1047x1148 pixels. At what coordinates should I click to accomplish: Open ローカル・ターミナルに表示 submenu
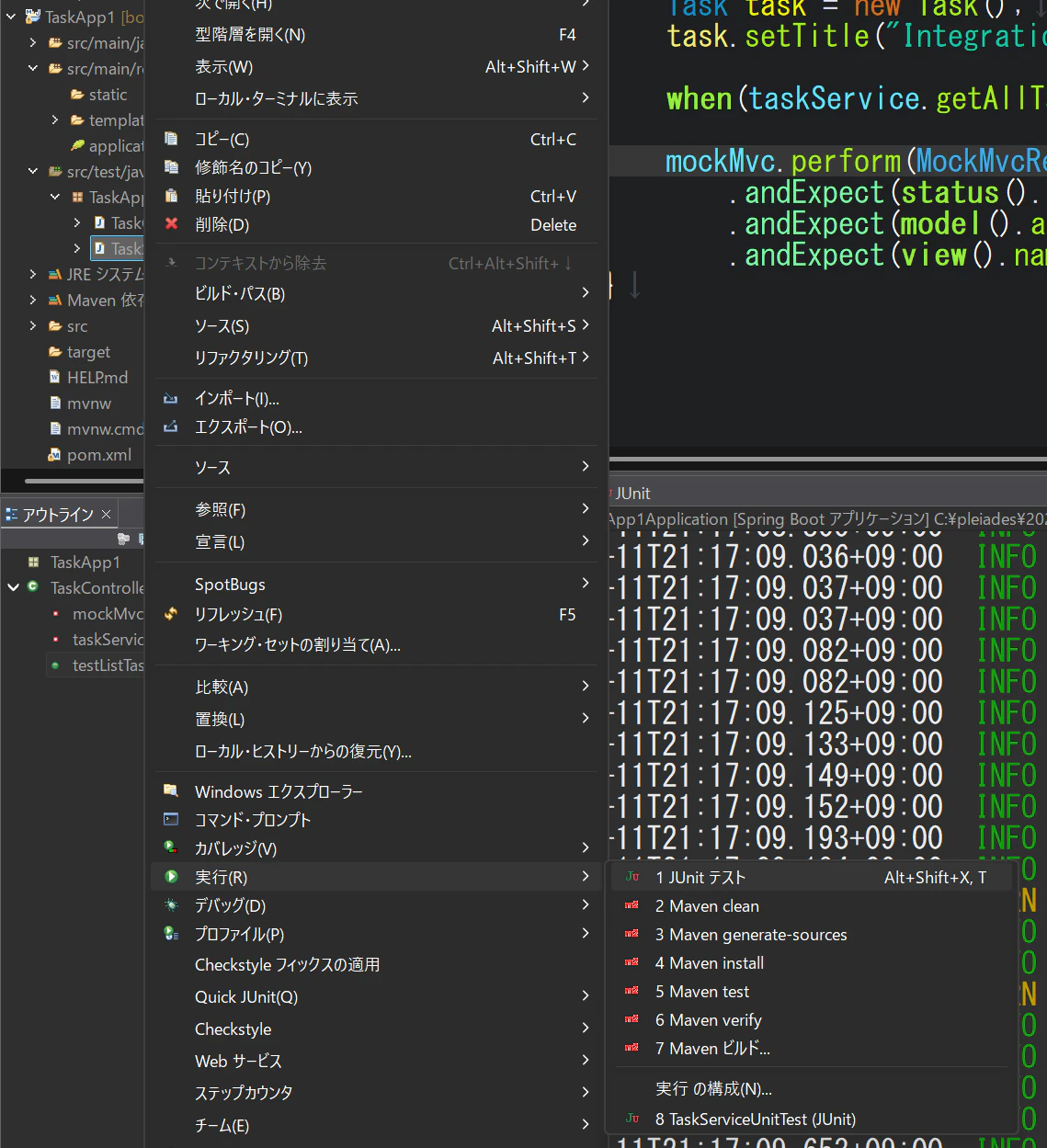point(377,98)
